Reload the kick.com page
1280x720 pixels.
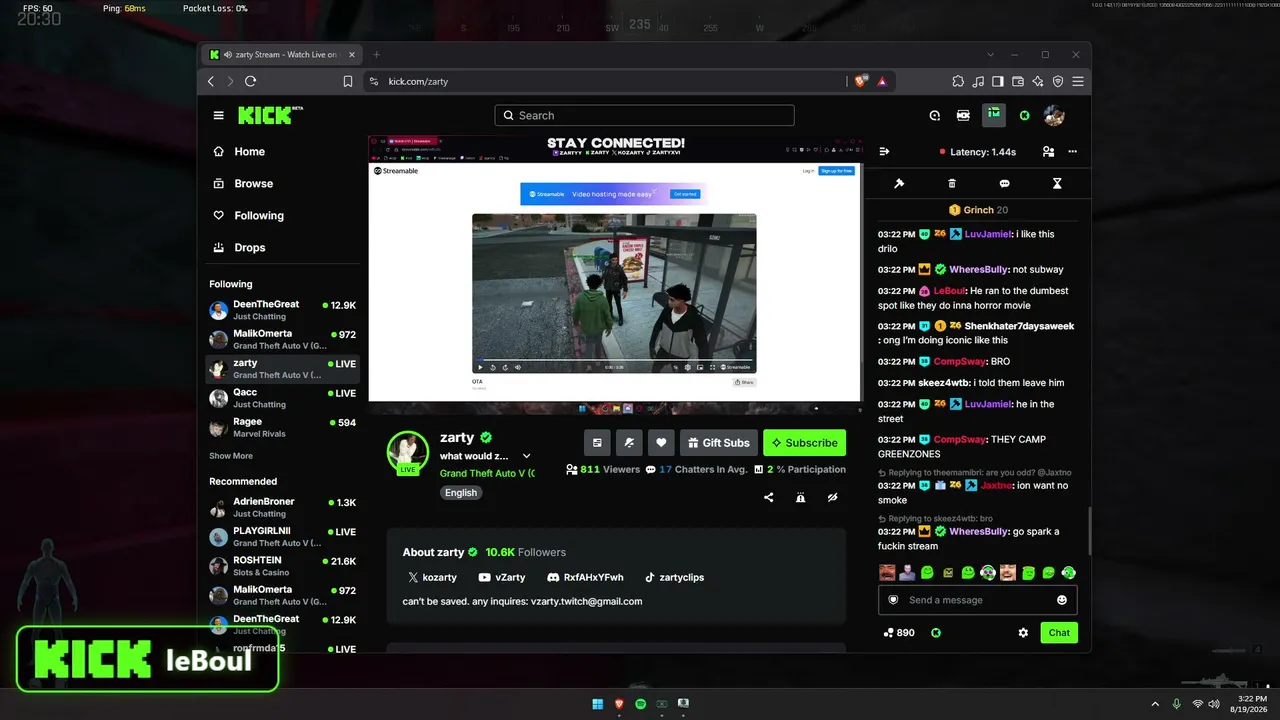pos(250,81)
